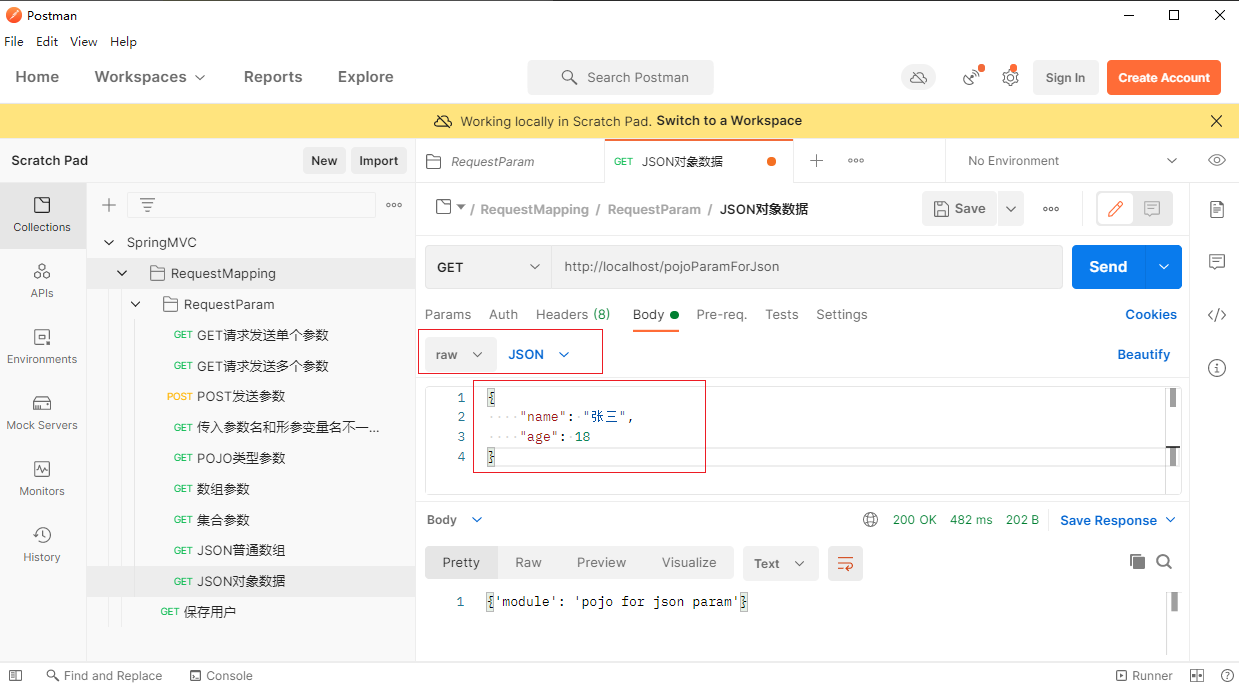Click the Beautify link
Screen dimensions: 1239x689
[1143, 355]
